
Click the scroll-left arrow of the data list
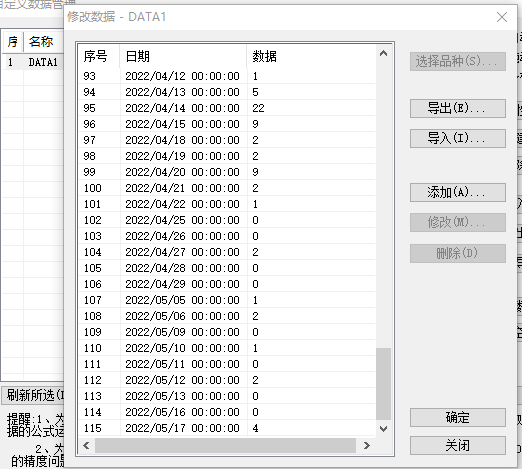86,445
